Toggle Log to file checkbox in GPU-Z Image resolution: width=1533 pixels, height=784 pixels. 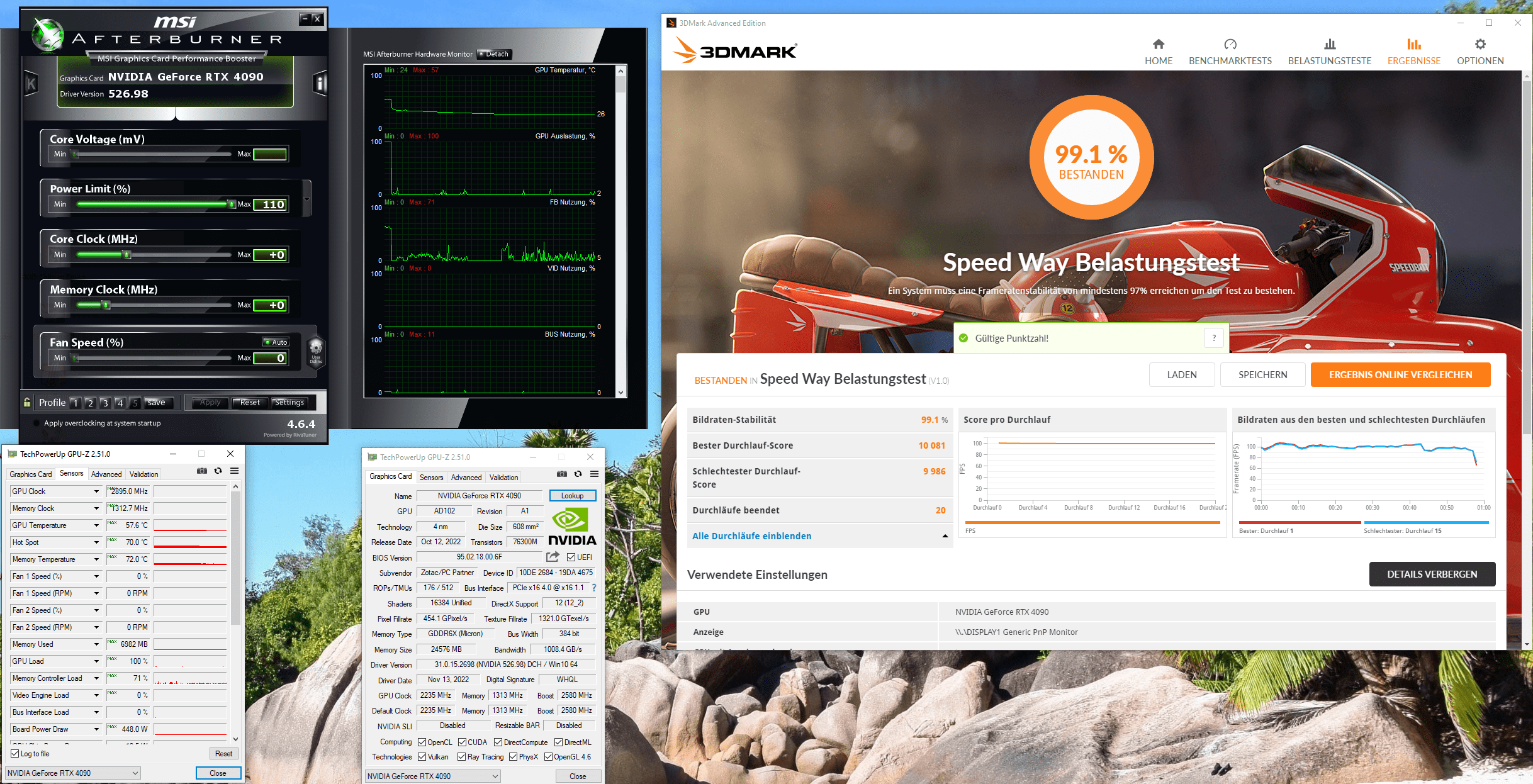(15, 753)
